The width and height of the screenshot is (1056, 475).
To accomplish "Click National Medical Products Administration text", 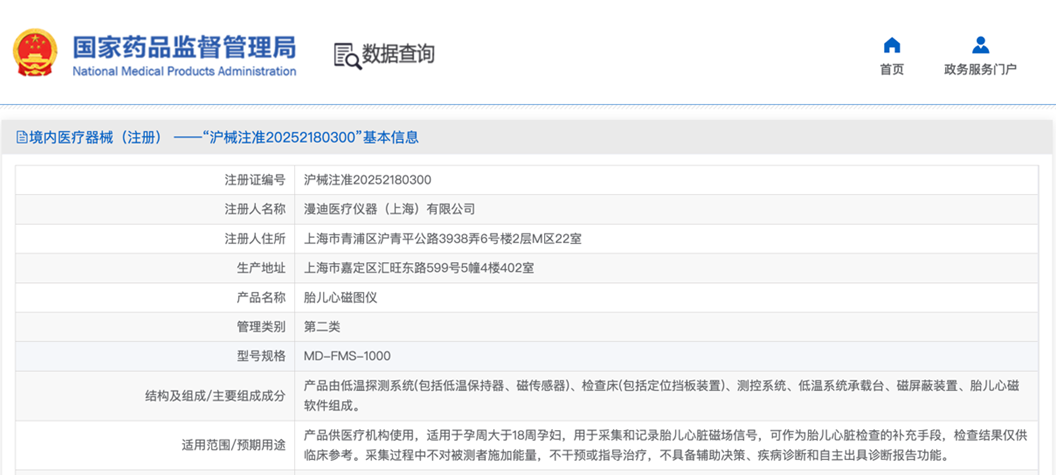I will point(184,71).
